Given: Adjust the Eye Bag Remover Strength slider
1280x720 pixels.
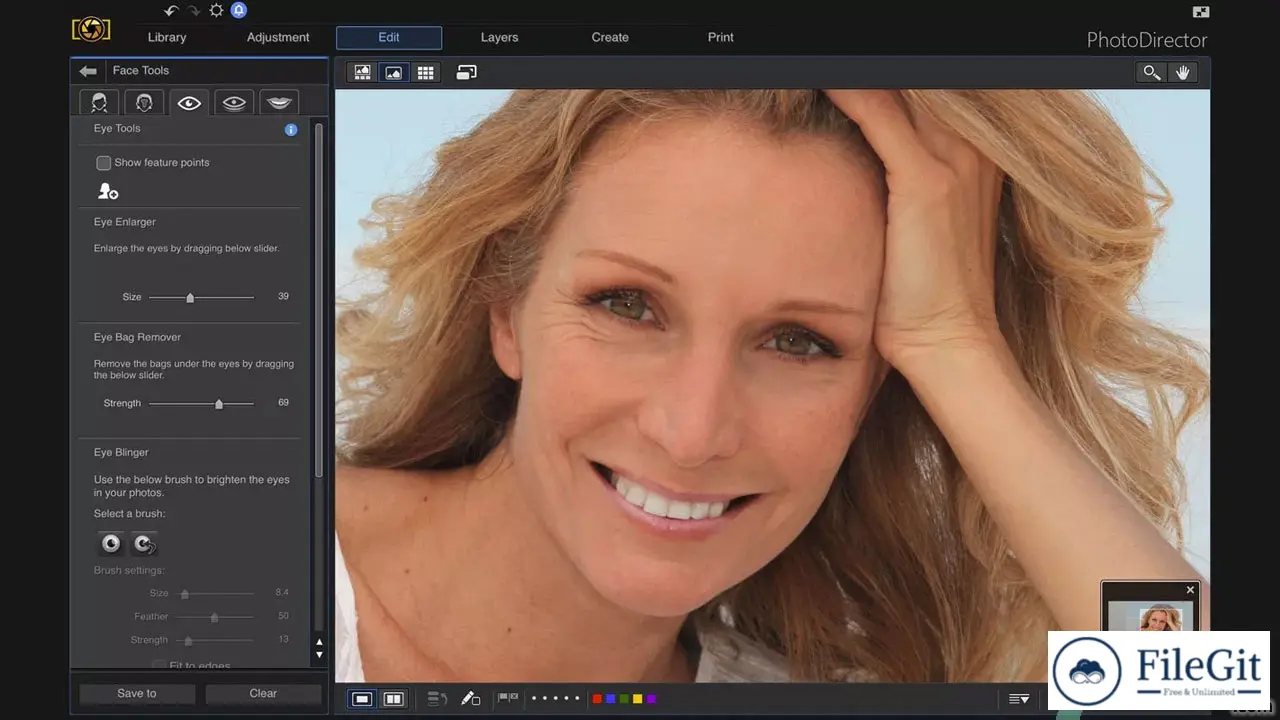Looking at the screenshot, I should click(201, 403).
